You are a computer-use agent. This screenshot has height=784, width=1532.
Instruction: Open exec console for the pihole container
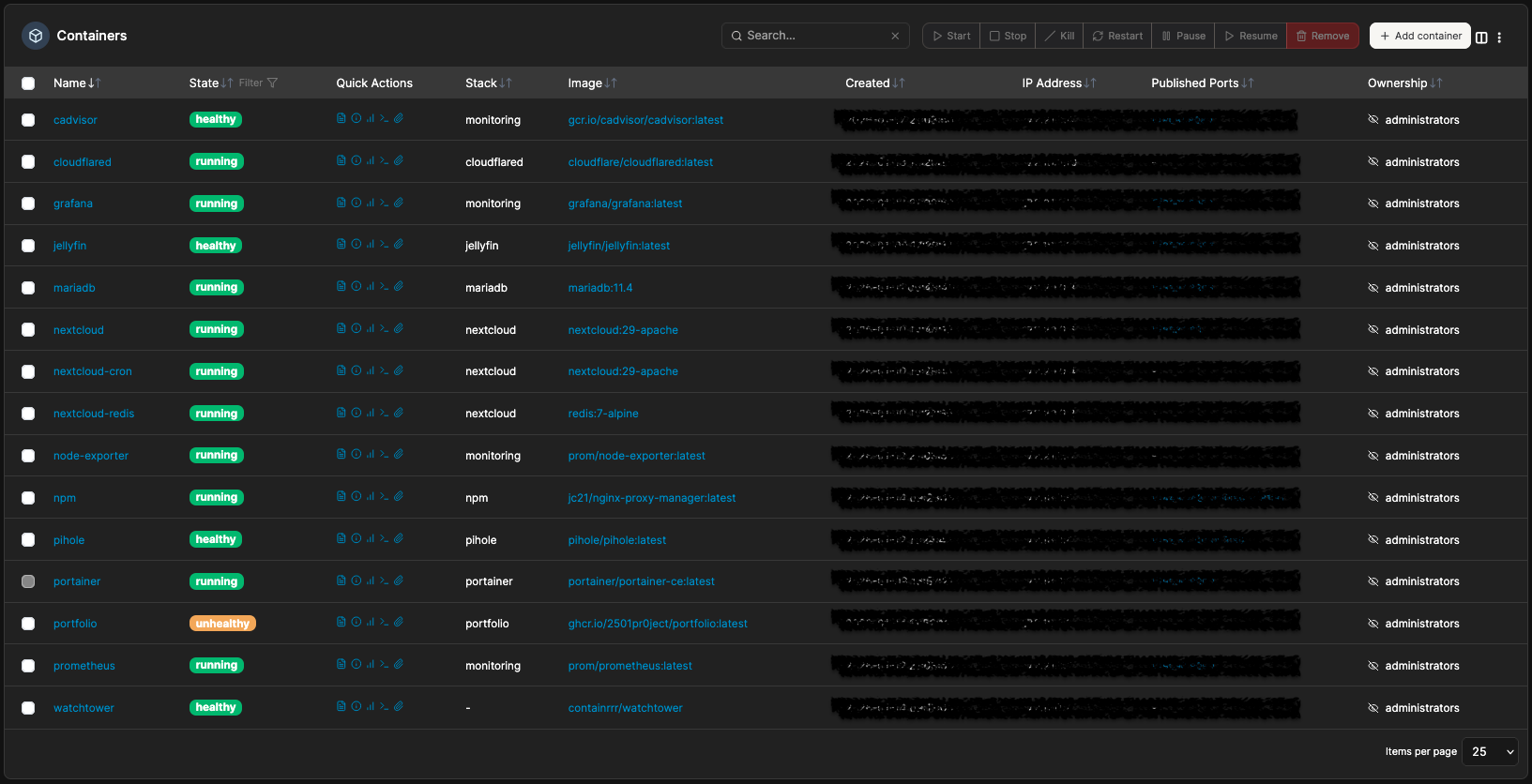(385, 539)
